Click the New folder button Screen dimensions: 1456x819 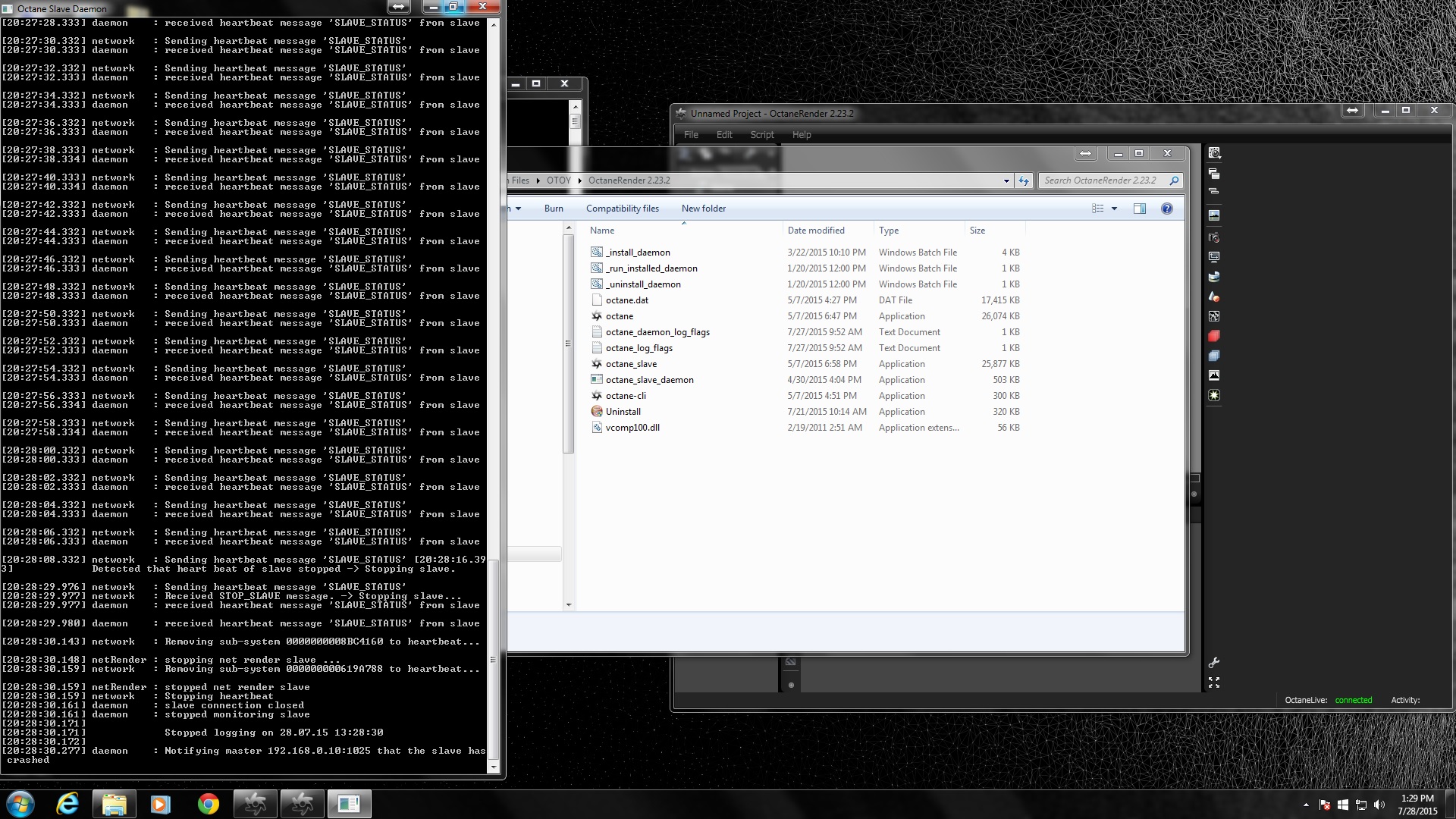pos(703,209)
